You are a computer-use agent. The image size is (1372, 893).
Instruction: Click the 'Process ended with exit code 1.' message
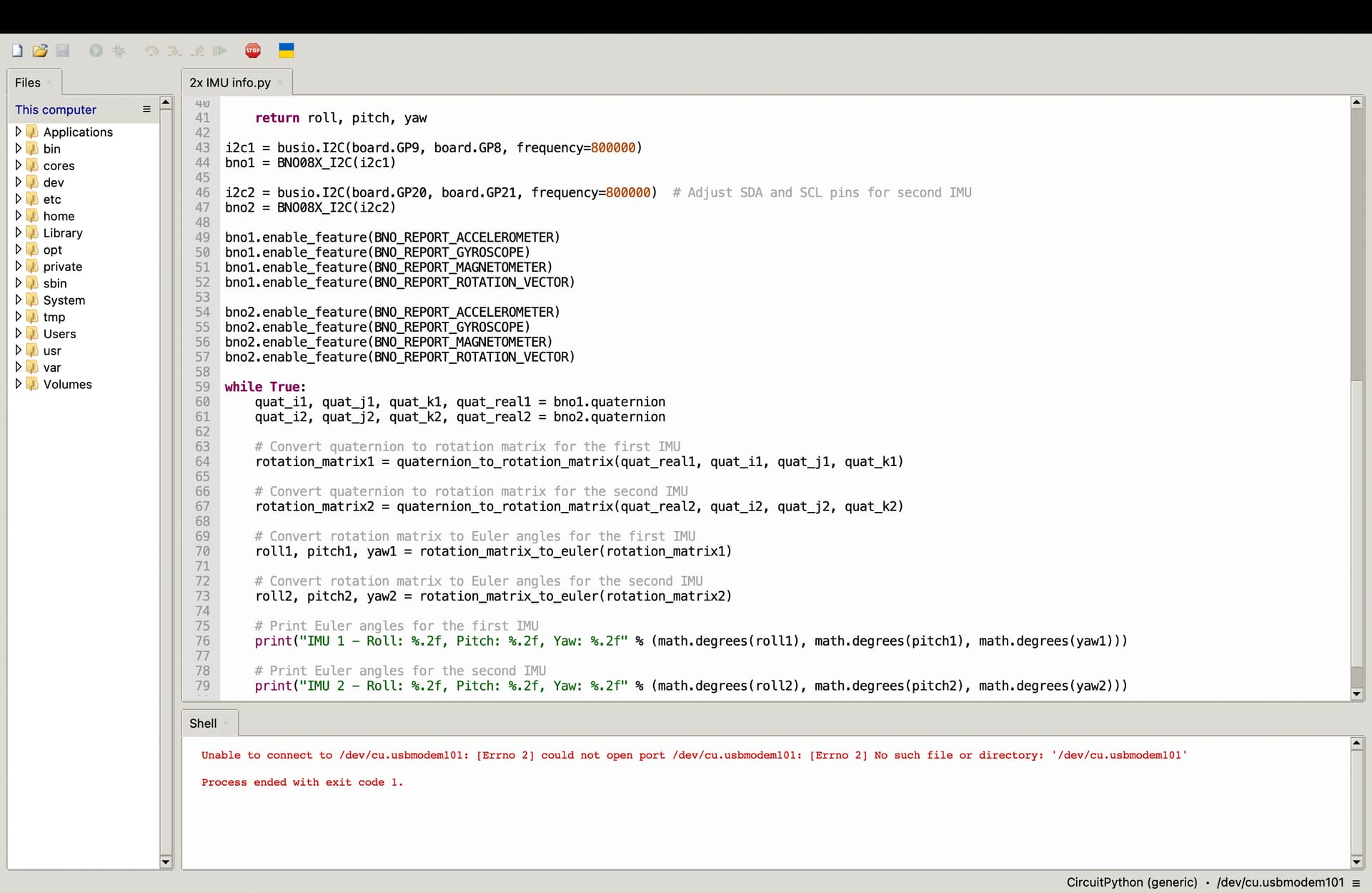coord(302,782)
